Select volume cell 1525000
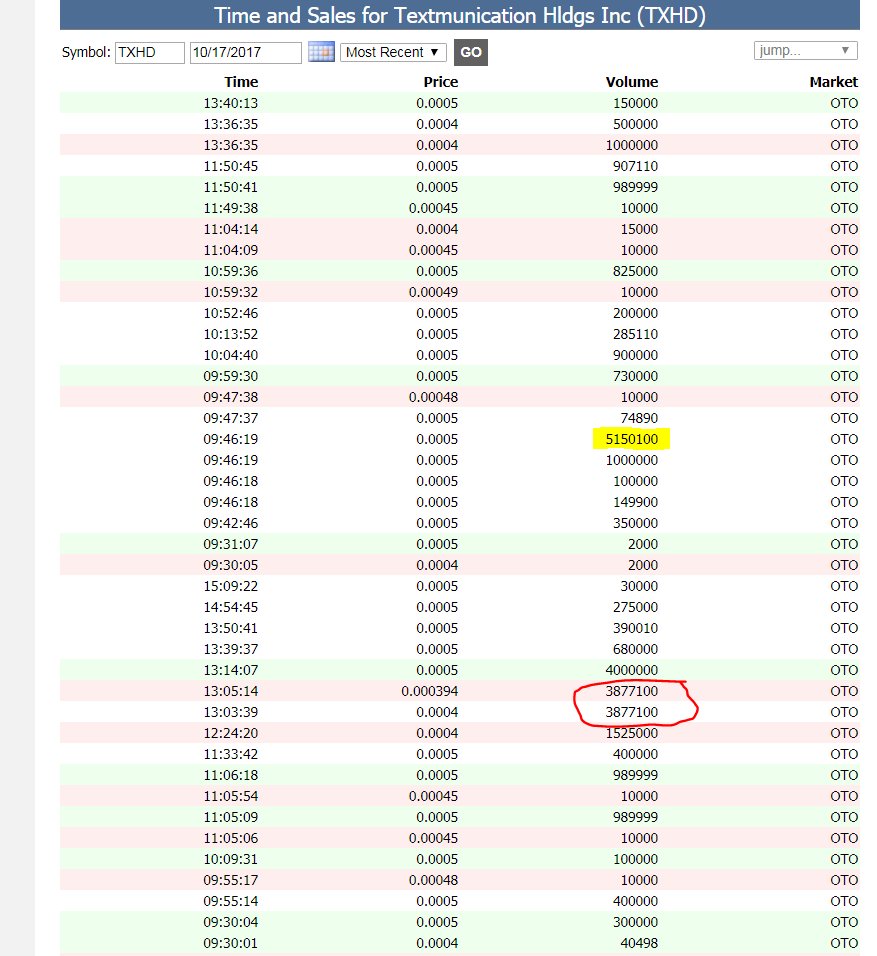Screen dimensions: 877x956 [631, 733]
